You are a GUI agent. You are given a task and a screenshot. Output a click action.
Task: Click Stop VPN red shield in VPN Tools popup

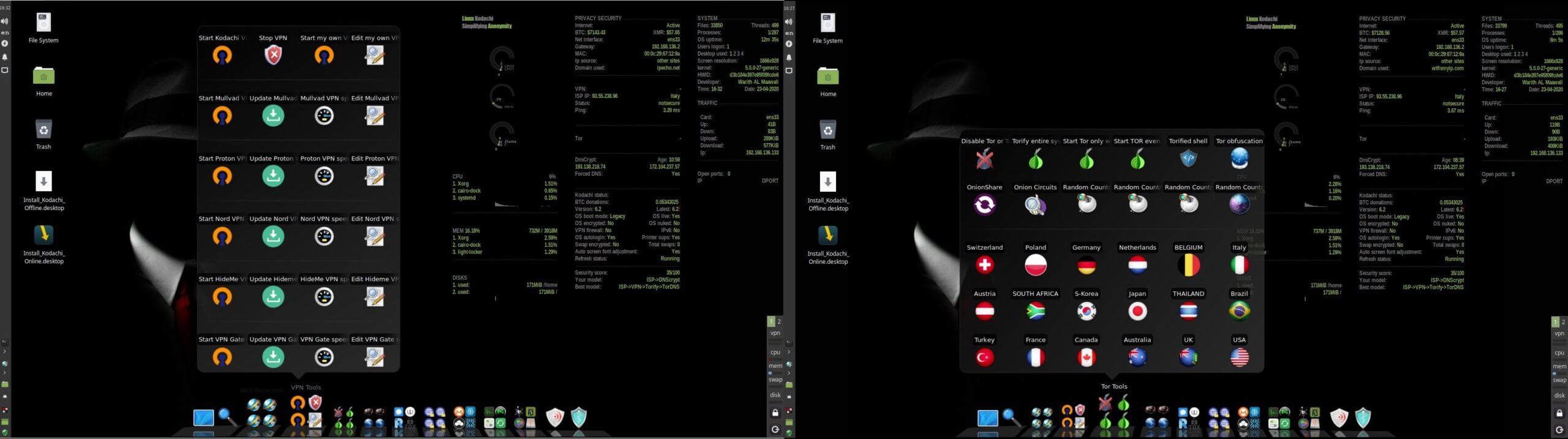tap(273, 55)
